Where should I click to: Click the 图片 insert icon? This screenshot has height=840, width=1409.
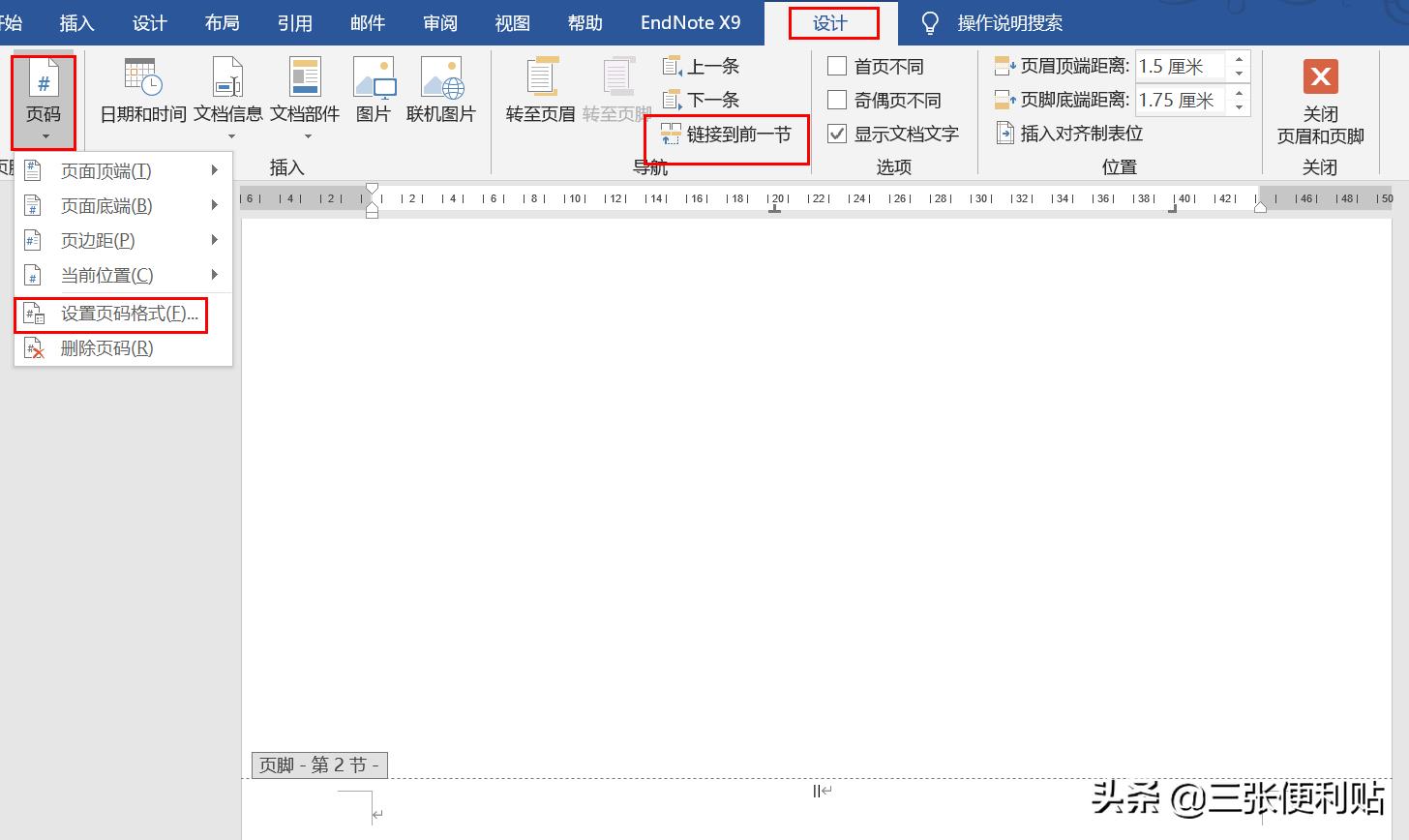[374, 87]
